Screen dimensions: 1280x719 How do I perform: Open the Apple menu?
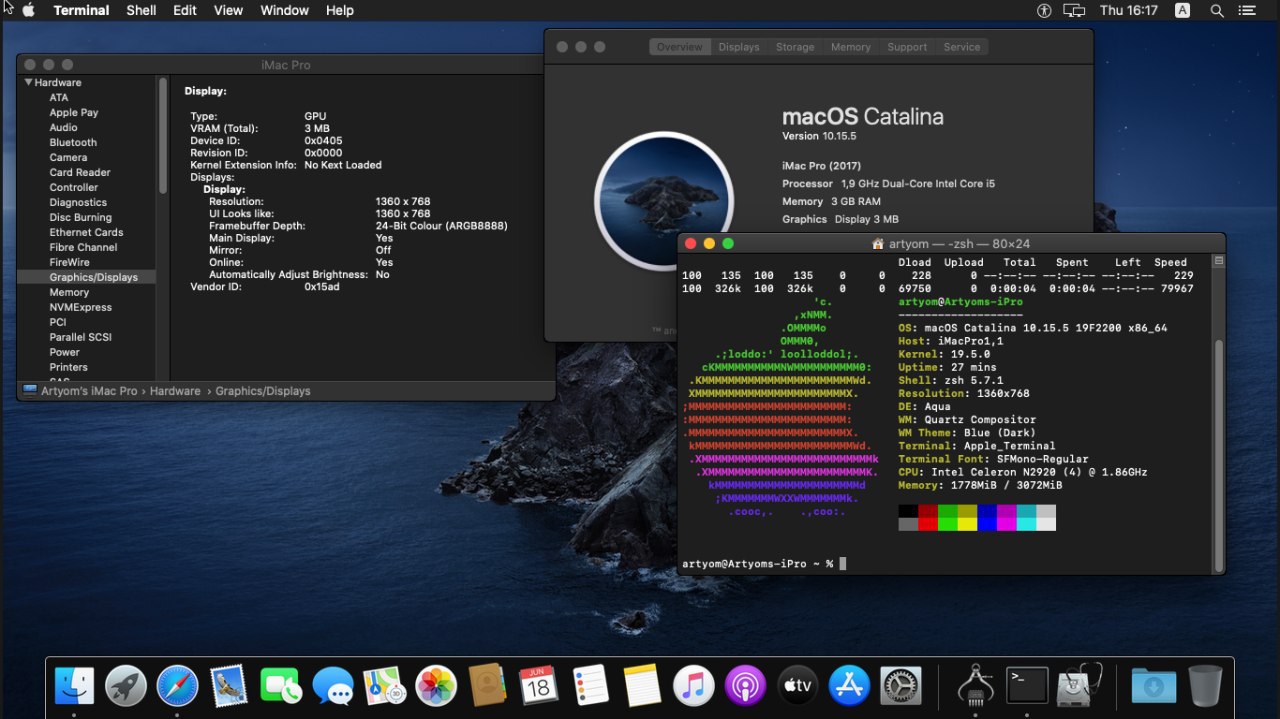tap(27, 10)
